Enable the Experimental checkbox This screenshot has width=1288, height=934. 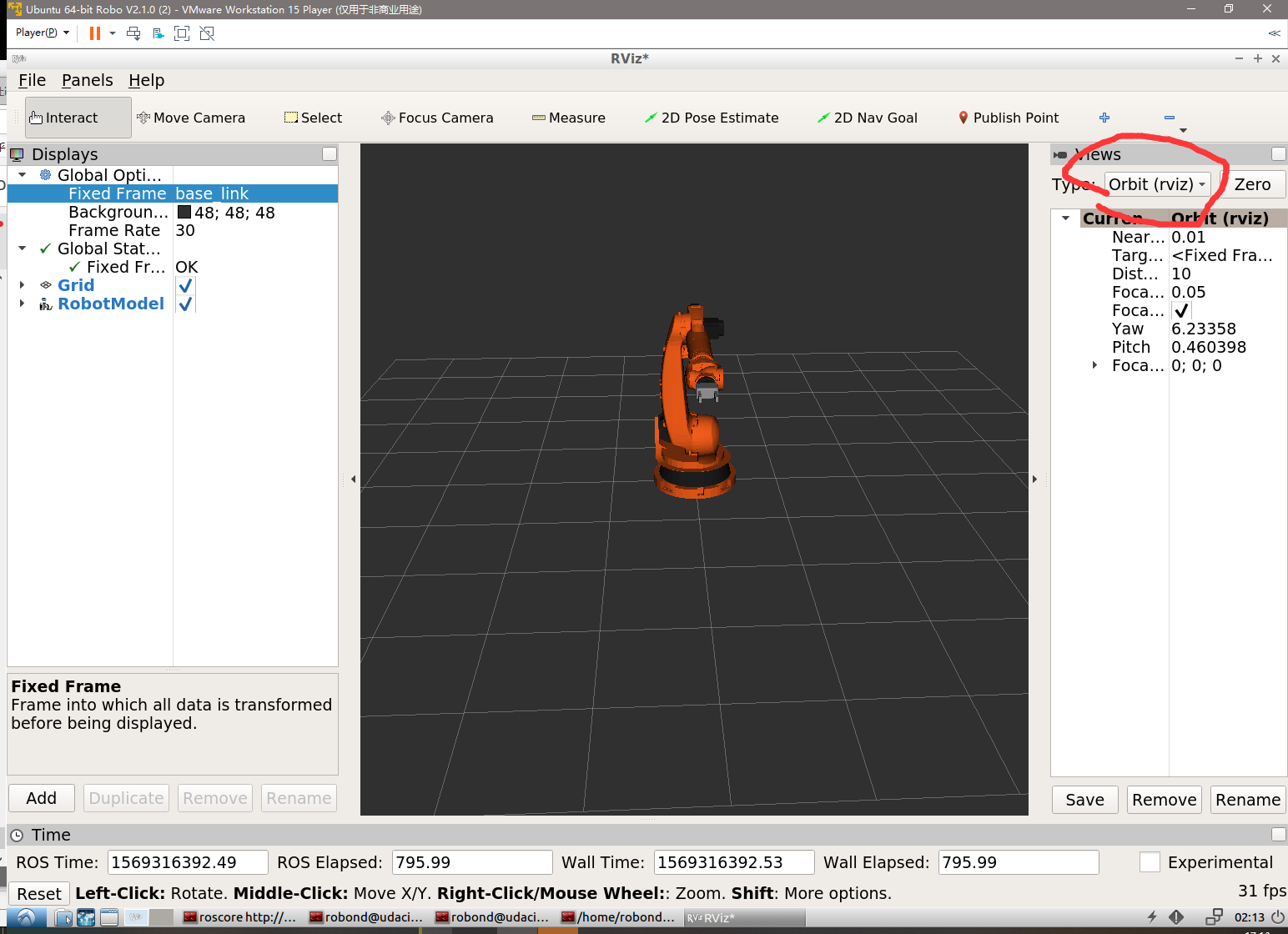point(1150,862)
